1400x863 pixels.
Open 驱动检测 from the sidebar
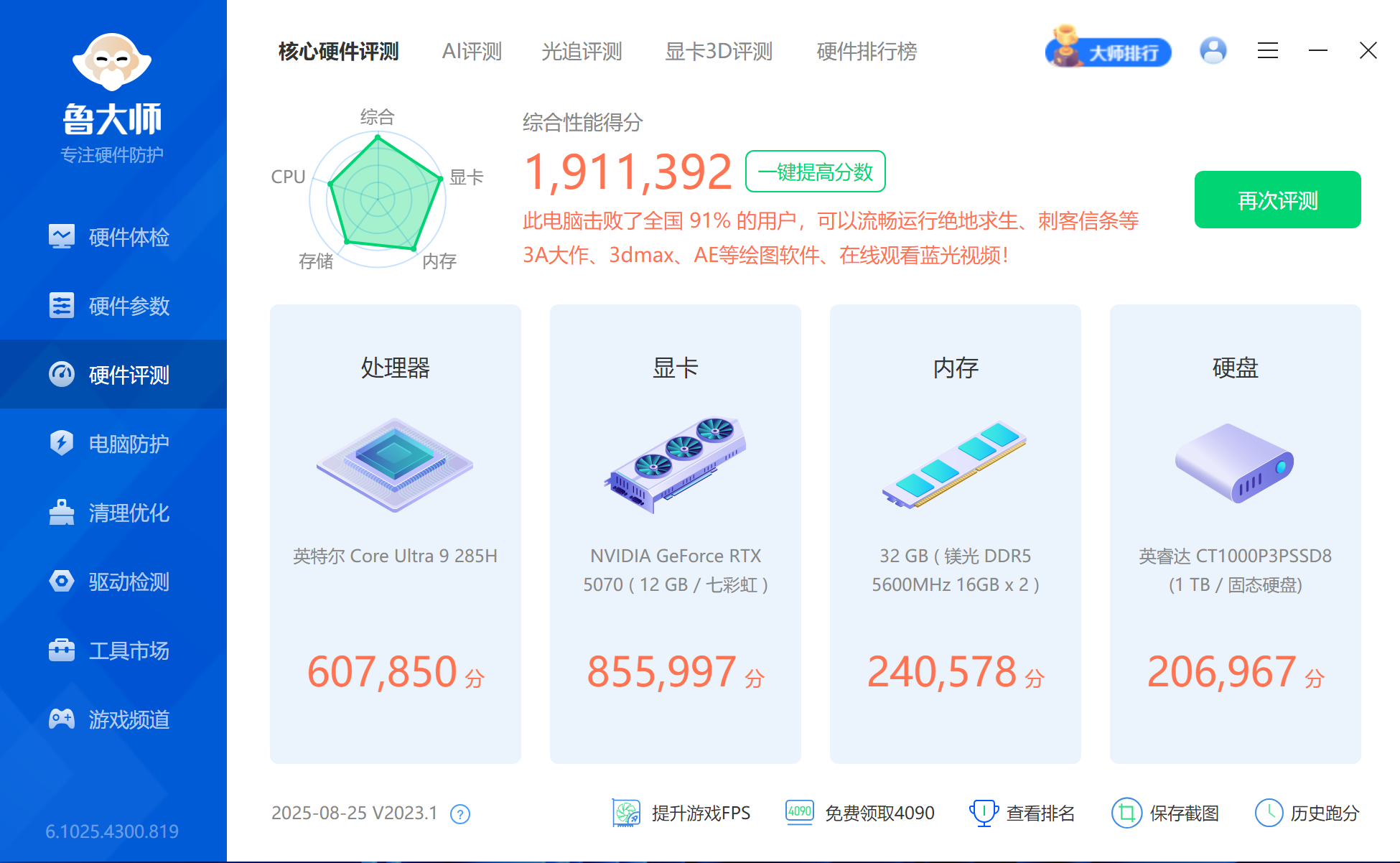coord(113,582)
